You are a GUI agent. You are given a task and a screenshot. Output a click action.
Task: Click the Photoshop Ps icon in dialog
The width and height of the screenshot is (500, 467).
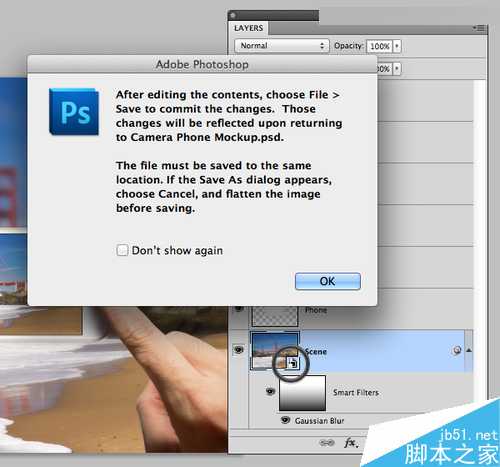tap(74, 112)
